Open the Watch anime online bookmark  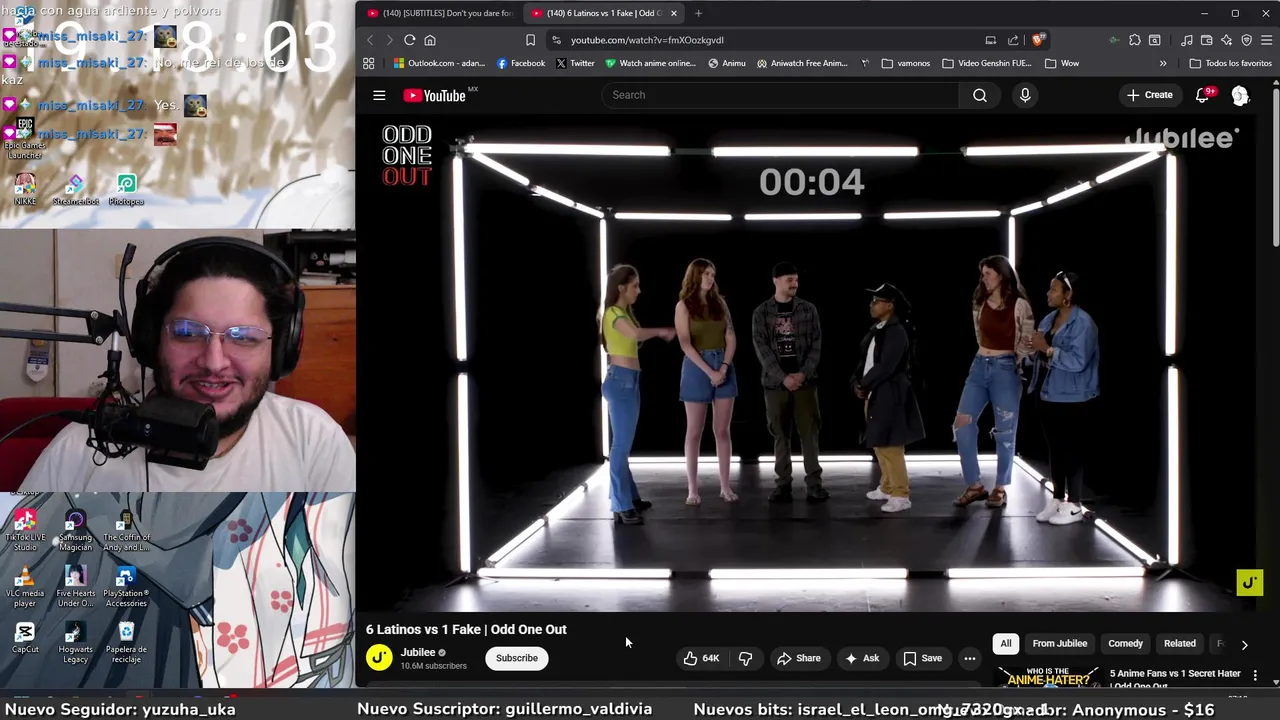point(650,63)
